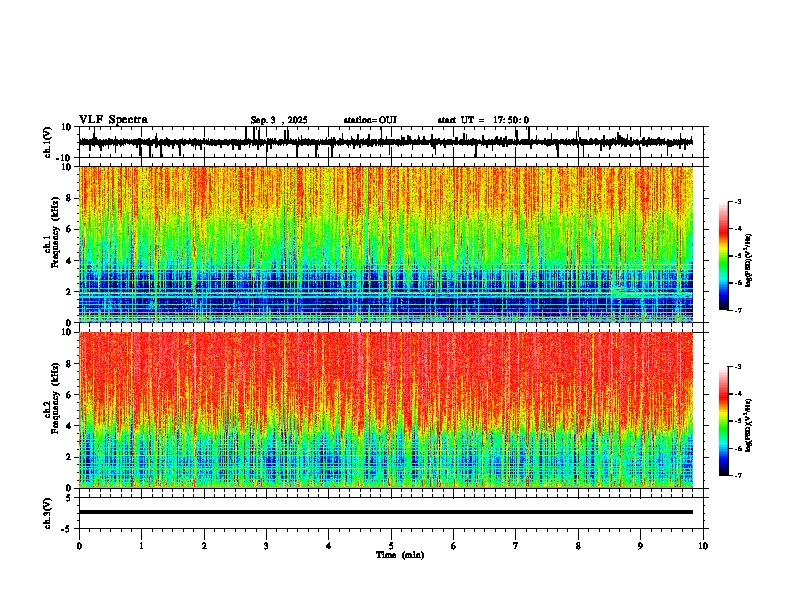This screenshot has height=612, width=792.
Task: Click the '2' kHz tick on ch.1 frequency axis
Action: point(70,291)
